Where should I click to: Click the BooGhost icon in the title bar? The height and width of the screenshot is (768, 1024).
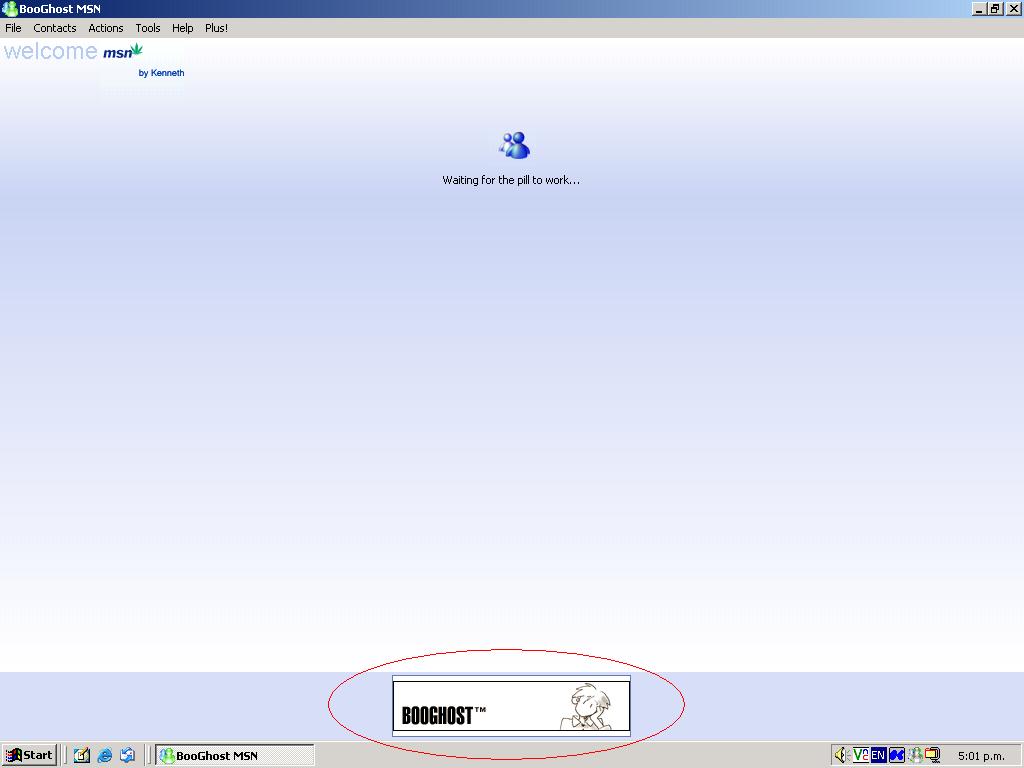(10, 9)
